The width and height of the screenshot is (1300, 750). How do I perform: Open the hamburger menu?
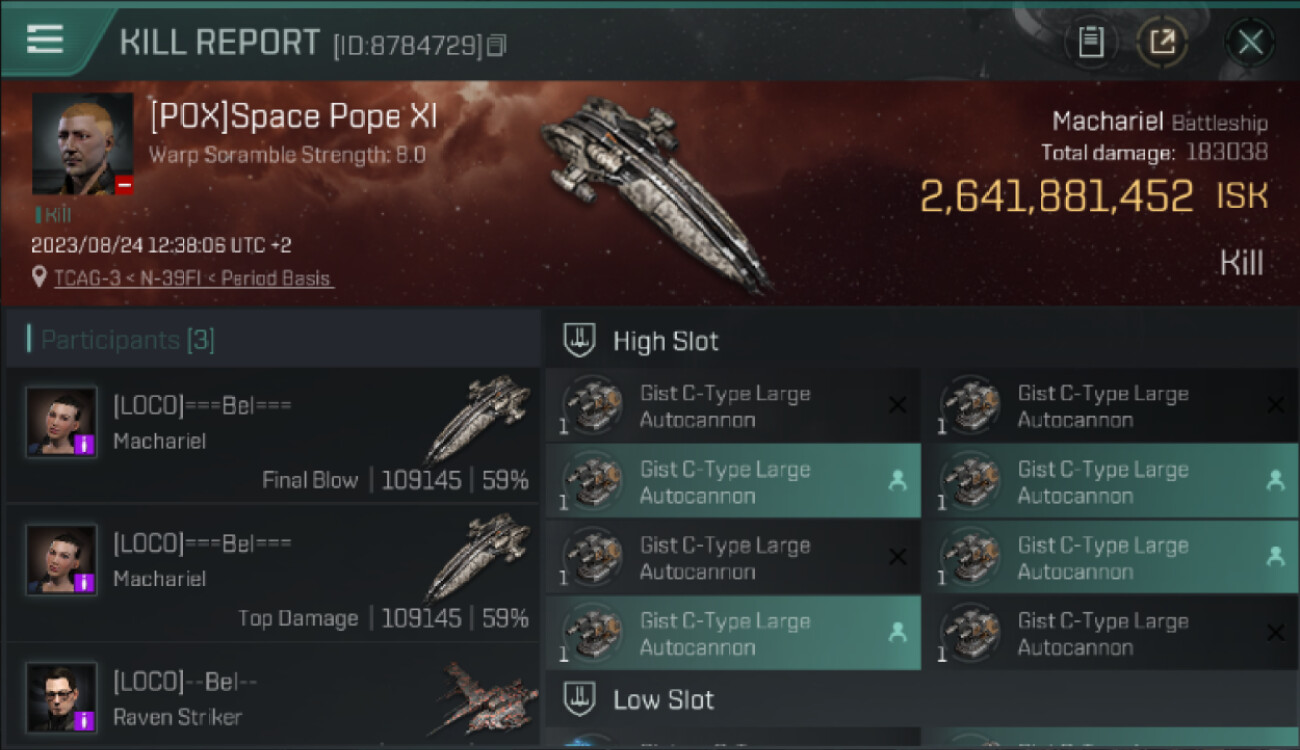click(45, 40)
